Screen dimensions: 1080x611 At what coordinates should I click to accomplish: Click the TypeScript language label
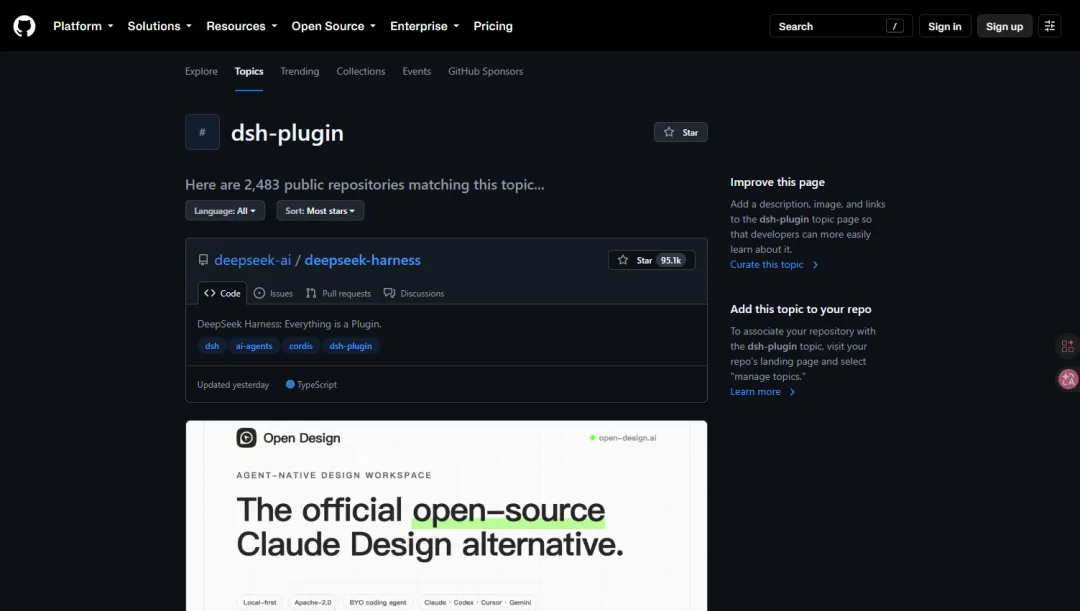pos(311,384)
